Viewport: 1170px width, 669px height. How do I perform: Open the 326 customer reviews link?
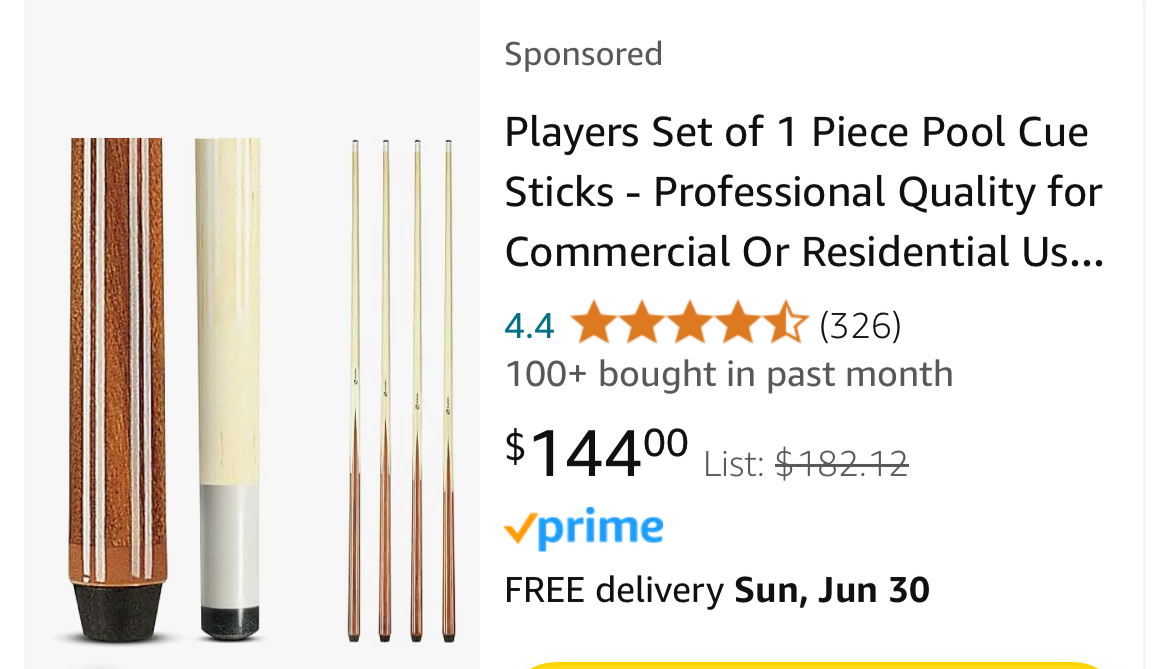(860, 325)
